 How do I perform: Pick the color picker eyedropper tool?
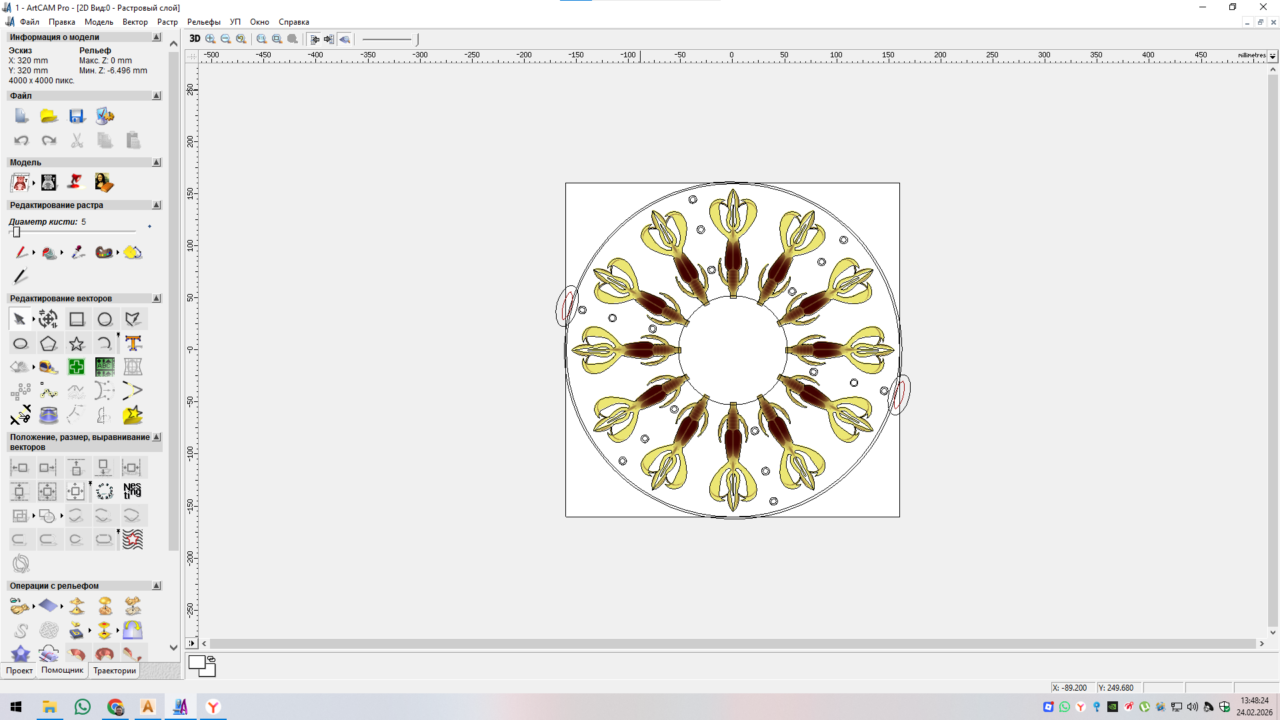(76, 253)
